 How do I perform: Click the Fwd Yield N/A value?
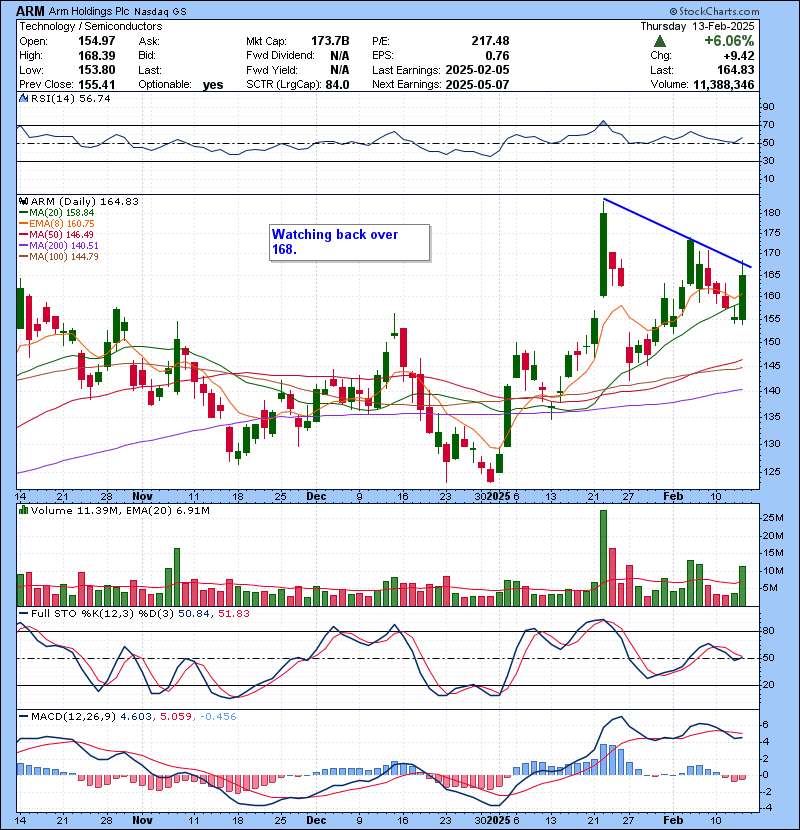[339, 70]
